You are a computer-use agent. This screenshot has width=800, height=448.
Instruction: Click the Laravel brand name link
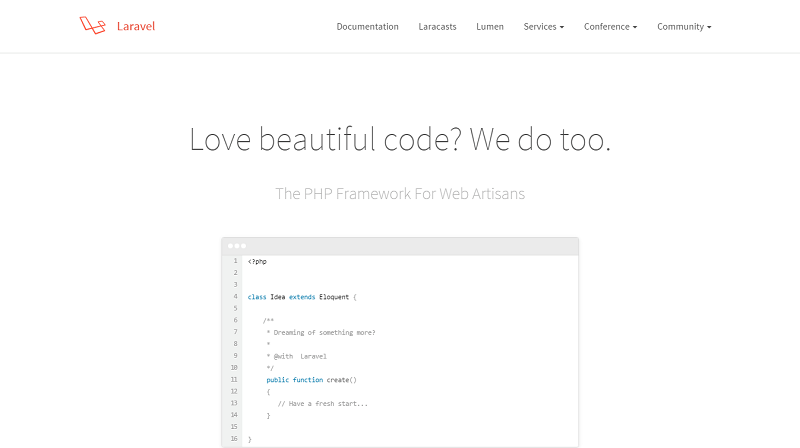pos(136,26)
